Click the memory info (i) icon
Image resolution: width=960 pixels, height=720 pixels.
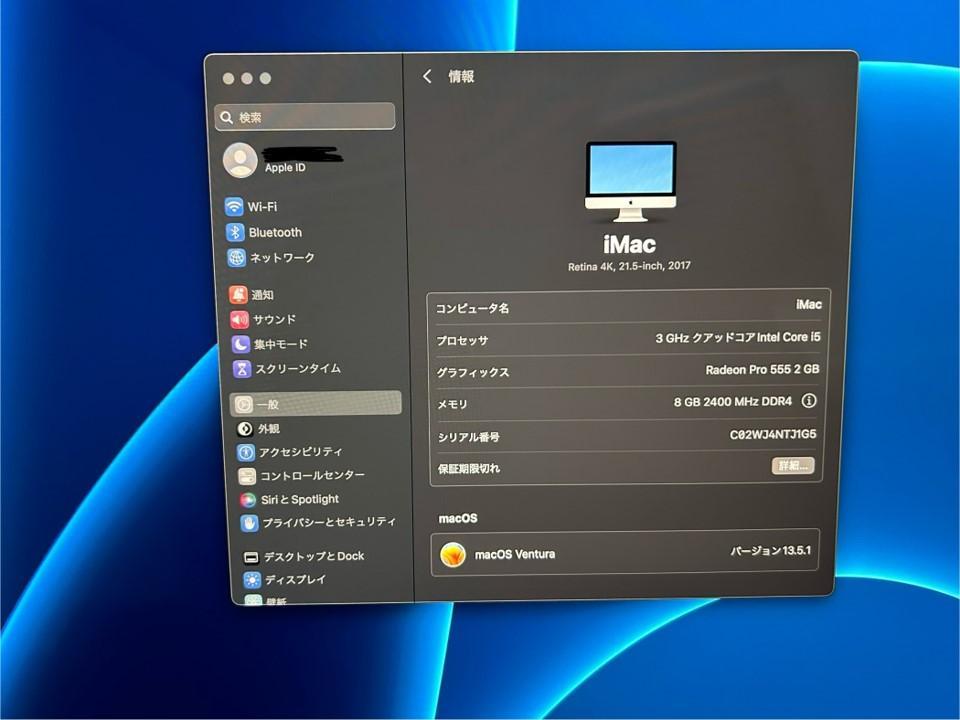click(809, 400)
